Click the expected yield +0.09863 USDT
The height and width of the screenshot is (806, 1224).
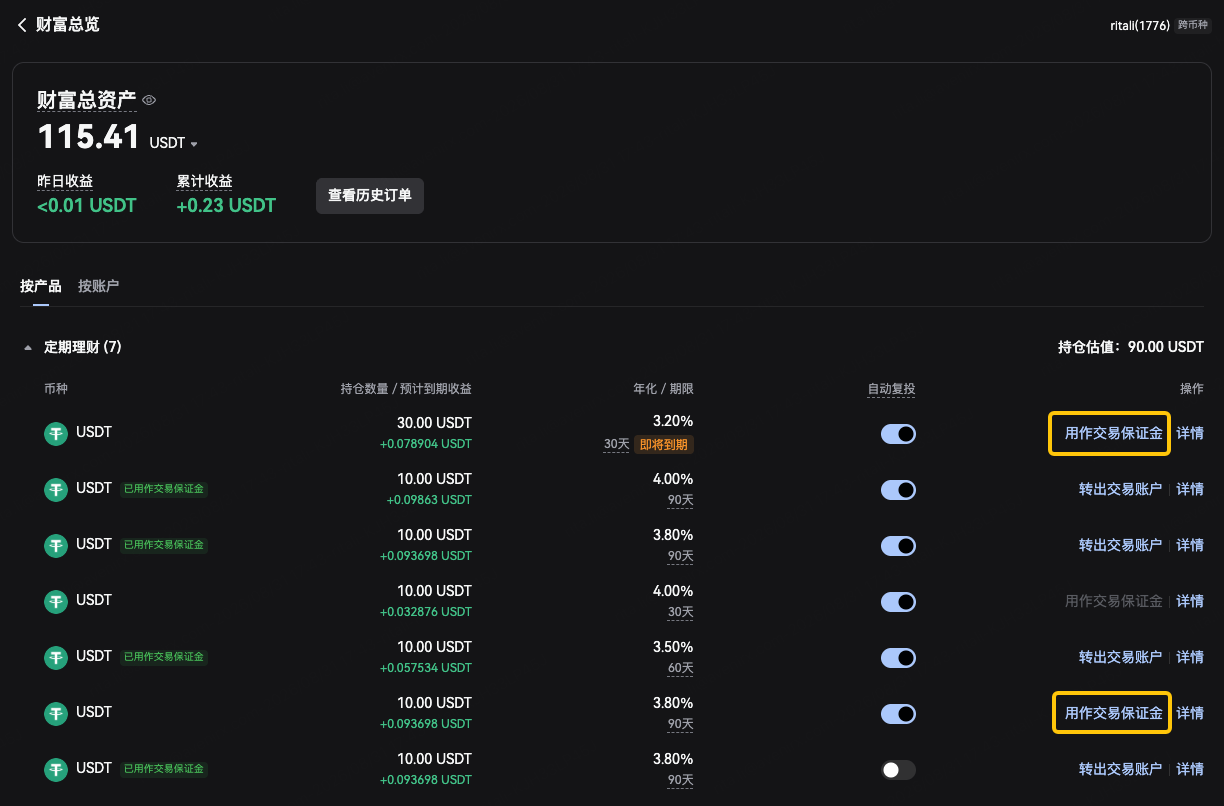click(x=429, y=499)
